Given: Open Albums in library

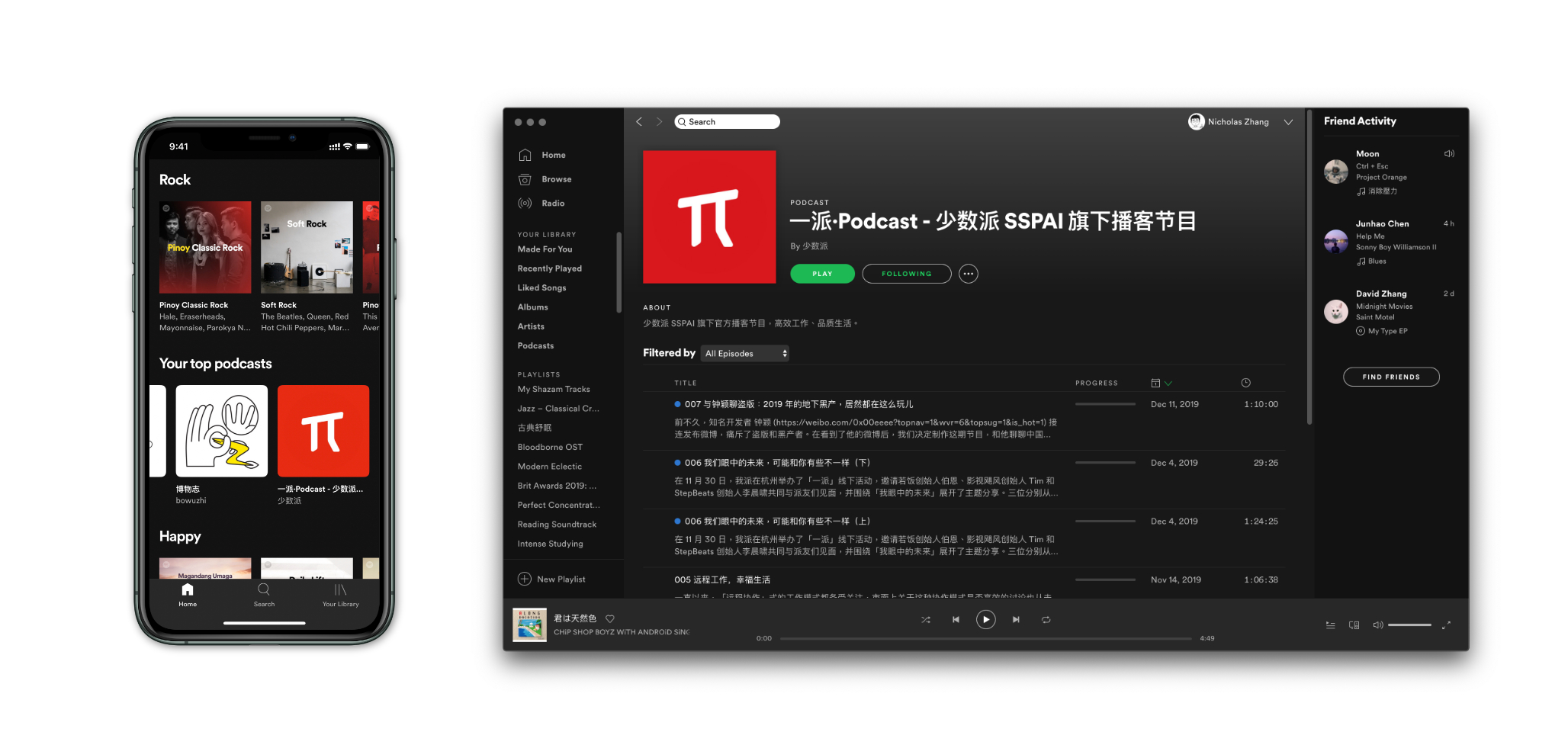Looking at the screenshot, I should pos(533,307).
